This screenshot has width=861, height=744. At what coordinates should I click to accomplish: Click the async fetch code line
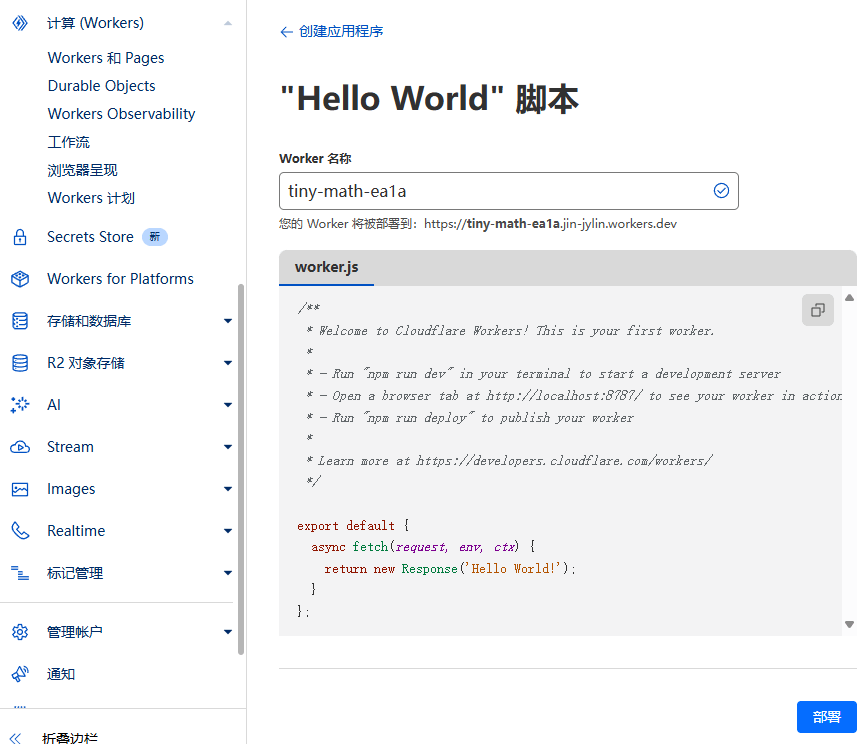423,547
